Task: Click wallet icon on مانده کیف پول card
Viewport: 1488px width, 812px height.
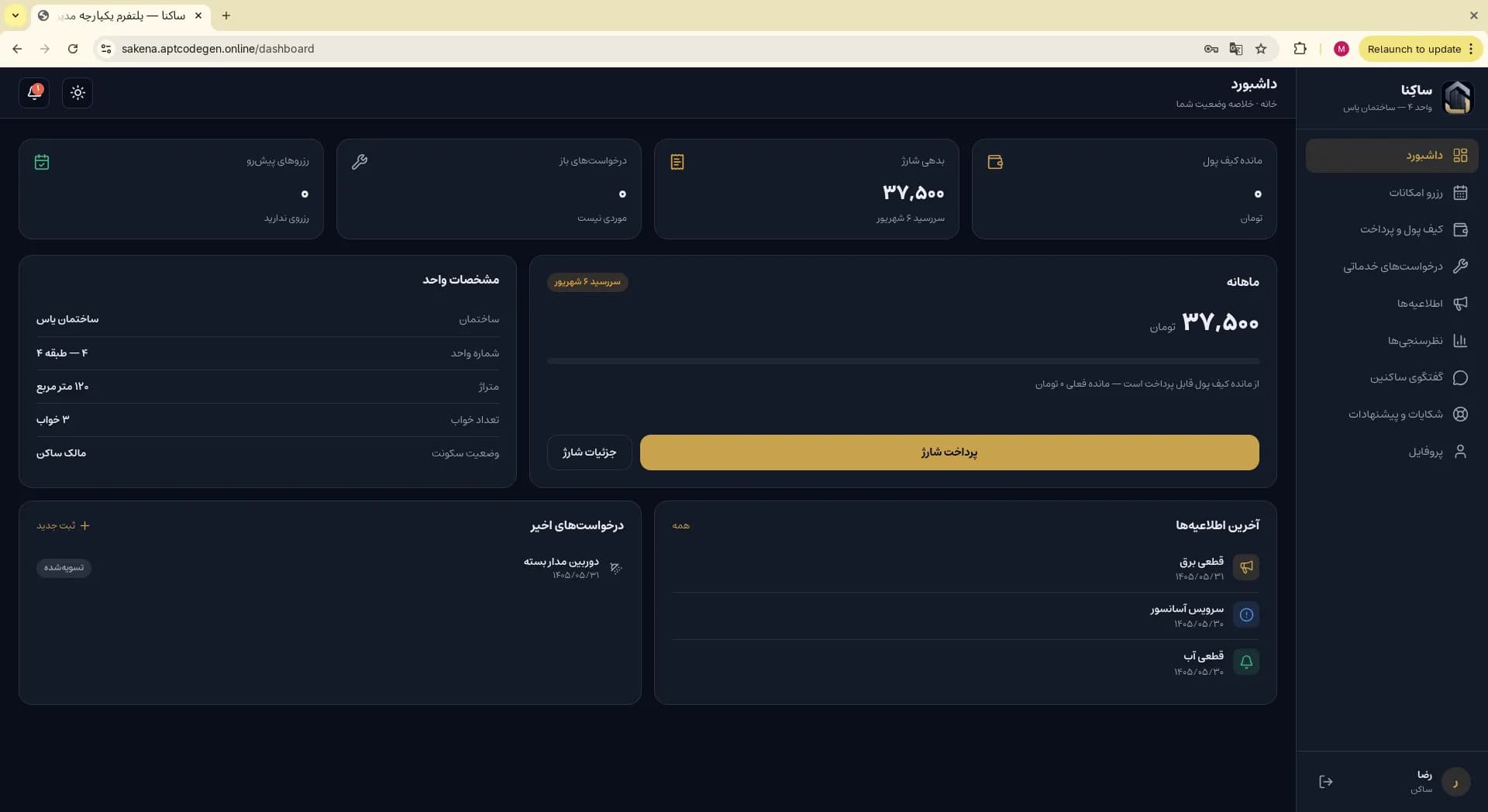Action: (995, 162)
